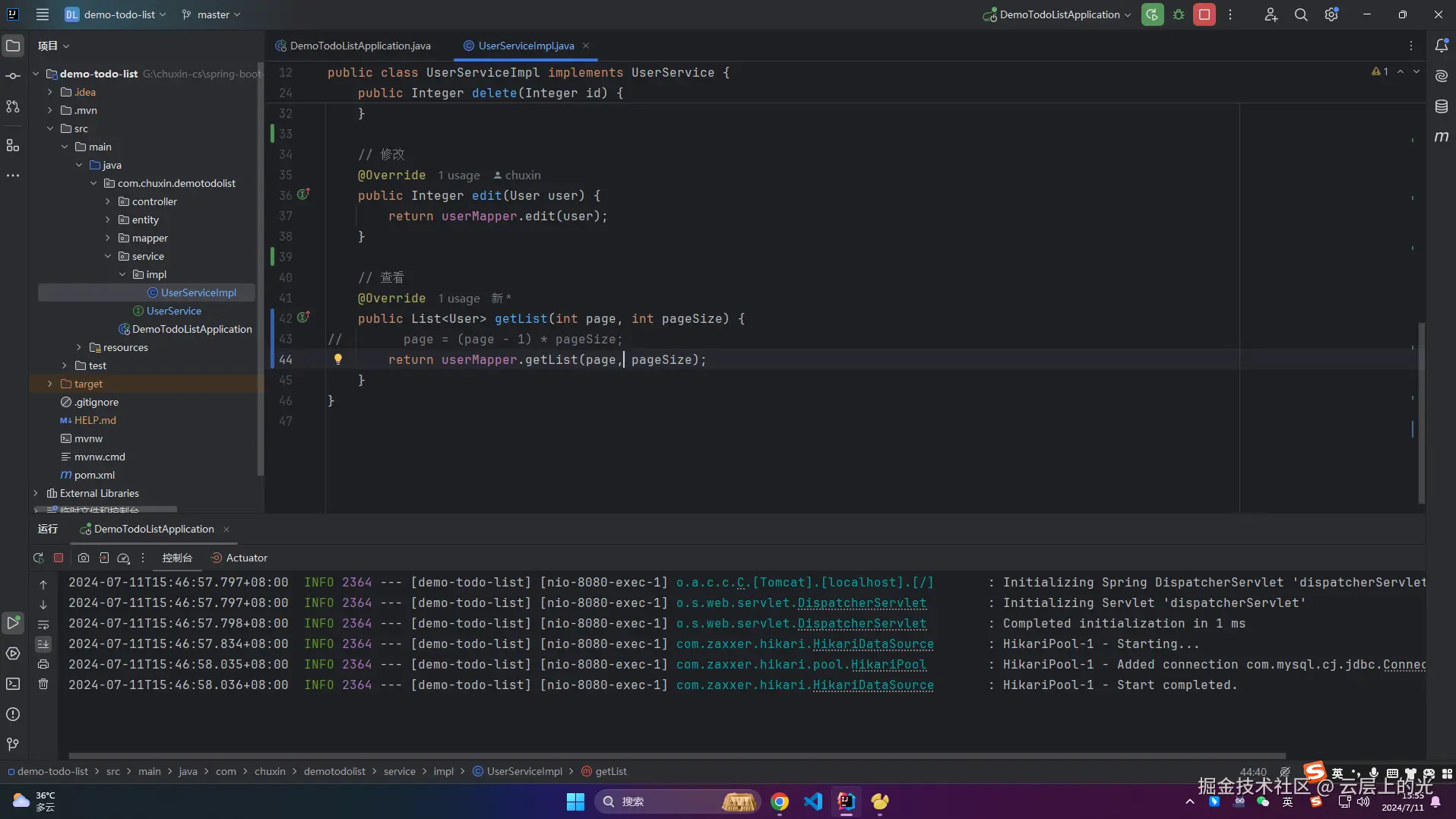The image size is (1456, 819).
Task: Toggle scroll to end of console
Action: [x=43, y=644]
